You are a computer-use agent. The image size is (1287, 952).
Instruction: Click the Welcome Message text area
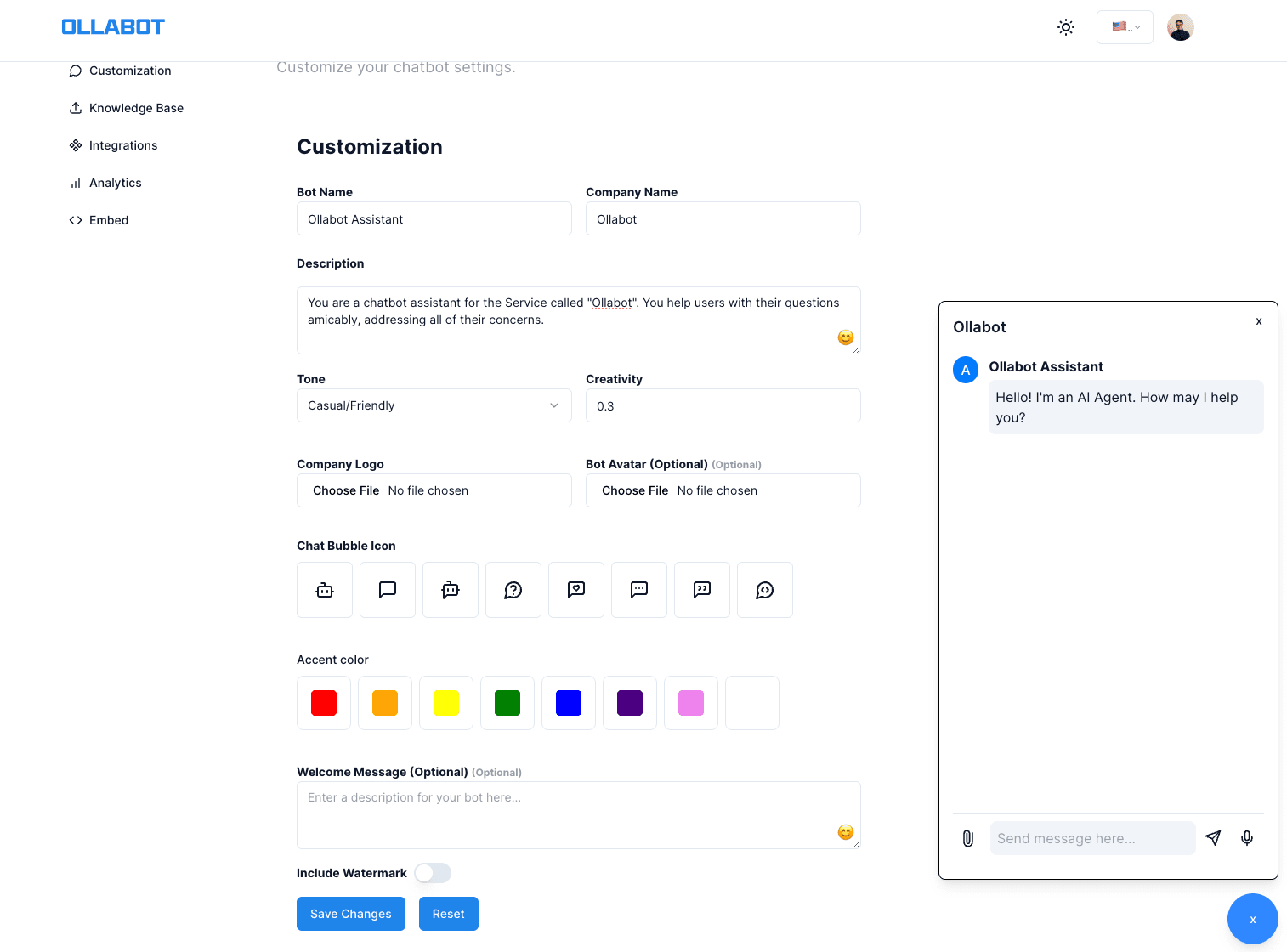coord(579,815)
